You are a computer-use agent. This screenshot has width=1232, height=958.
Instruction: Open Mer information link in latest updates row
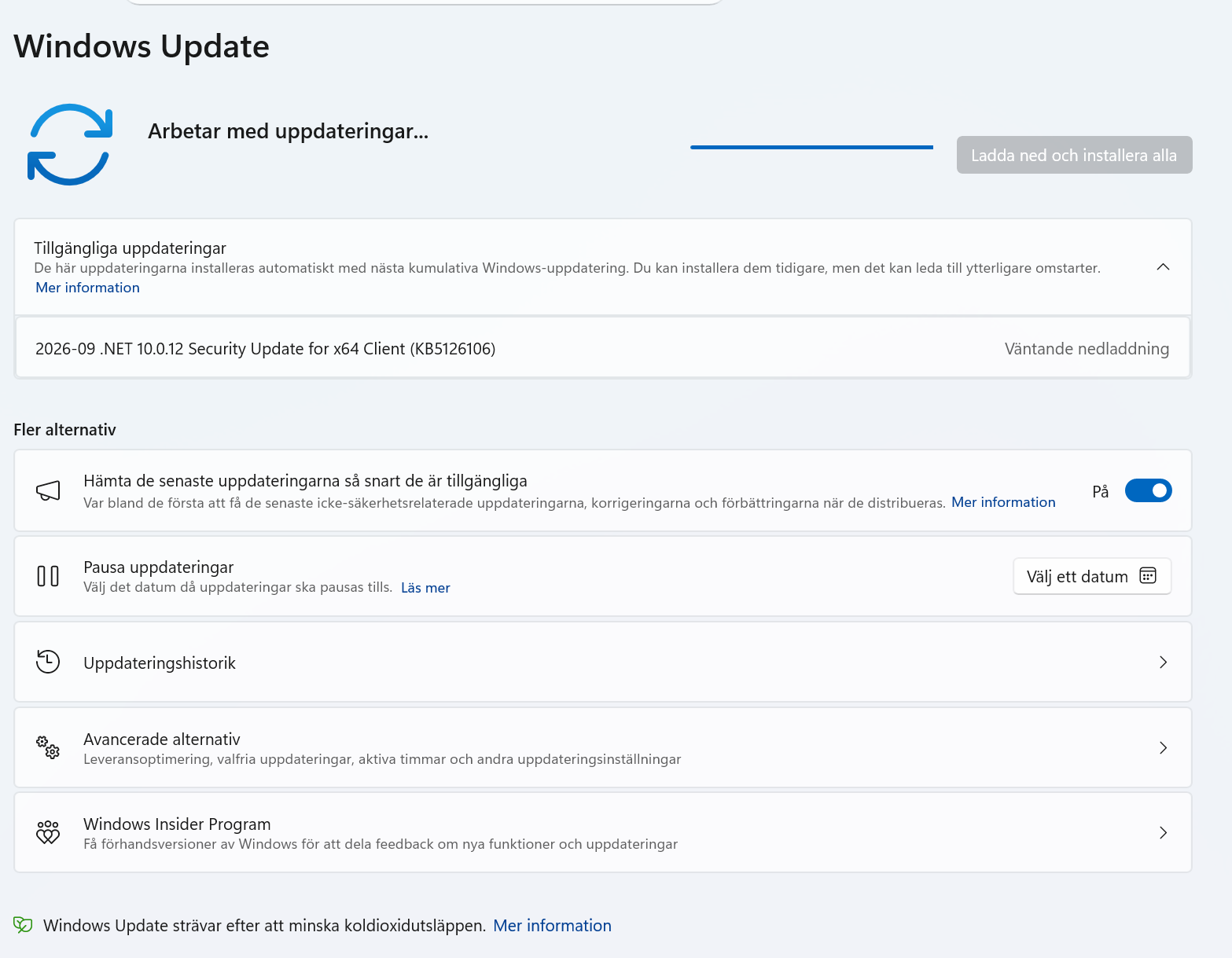[x=1003, y=502]
